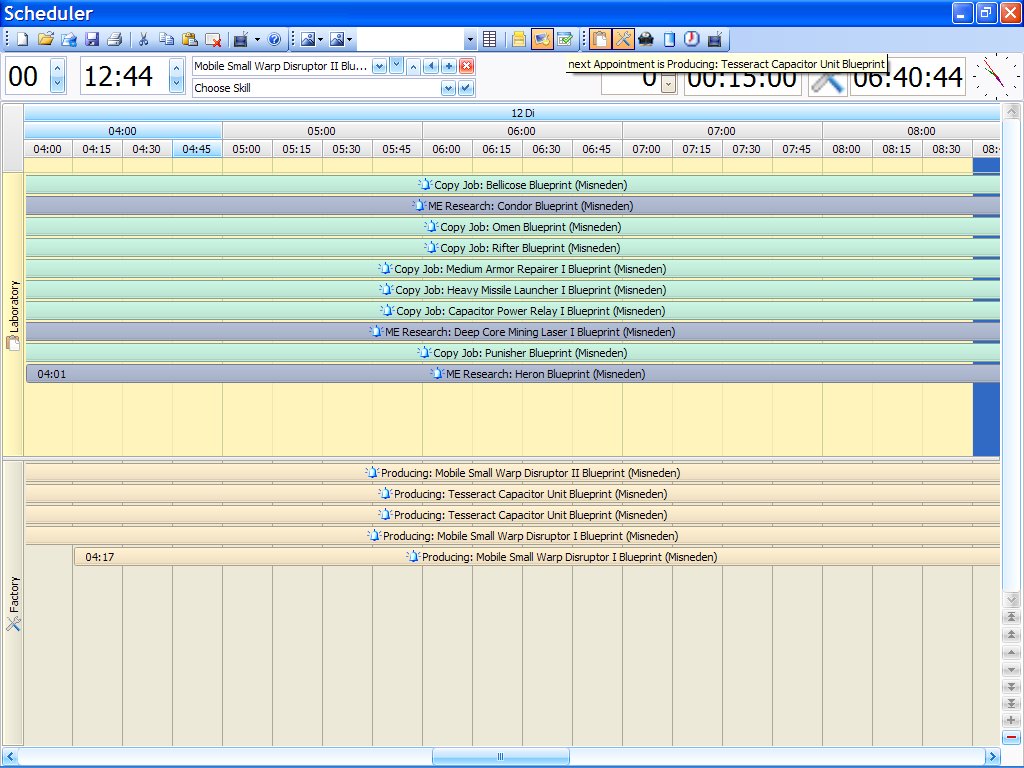This screenshot has height=768, width=1024.
Task: Select ME Research: Condor Blueprint appointment
Action: [513, 206]
